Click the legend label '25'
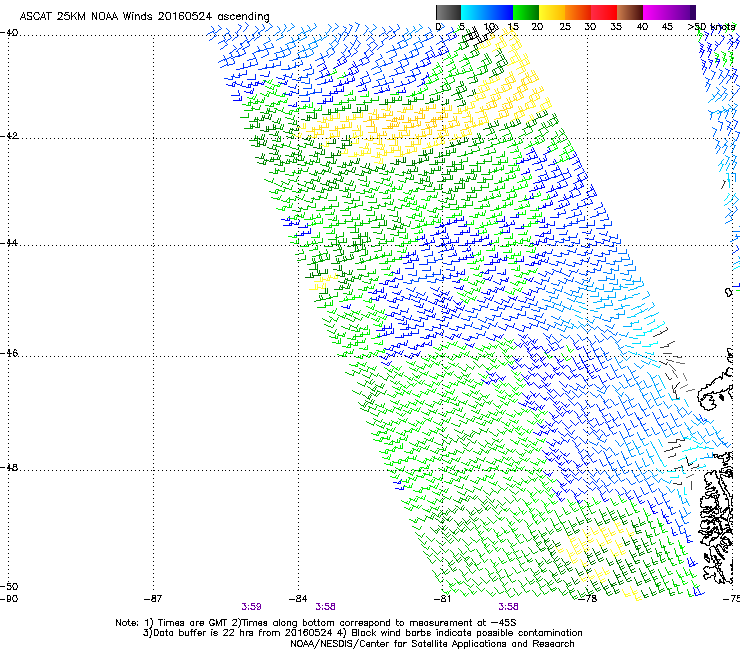740x650 pixels. [565, 27]
